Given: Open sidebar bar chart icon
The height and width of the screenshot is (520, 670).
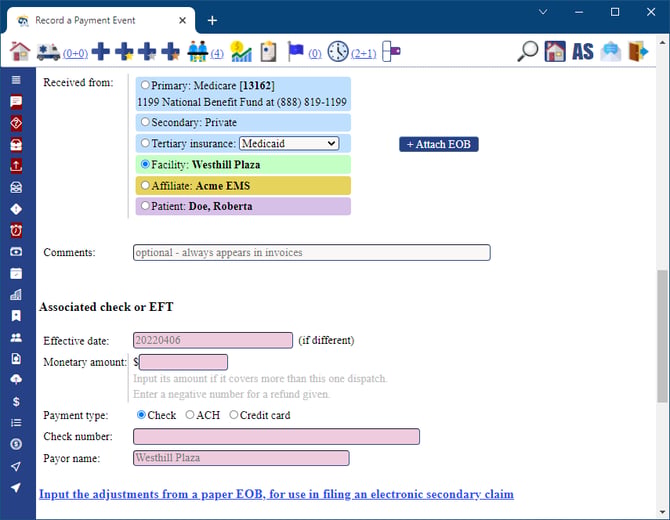Looking at the screenshot, I should tap(16, 294).
